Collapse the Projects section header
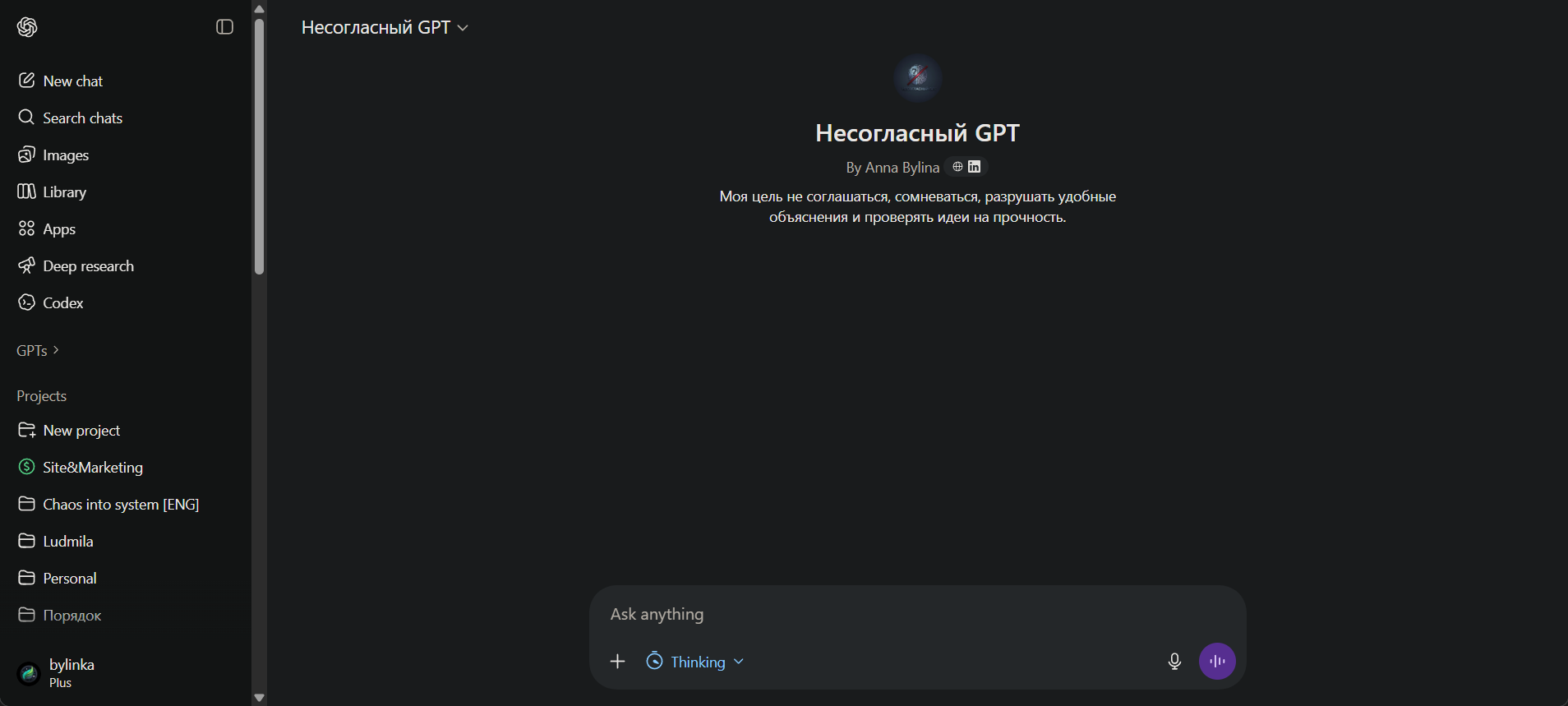The width and height of the screenshot is (1568, 706). 41,395
